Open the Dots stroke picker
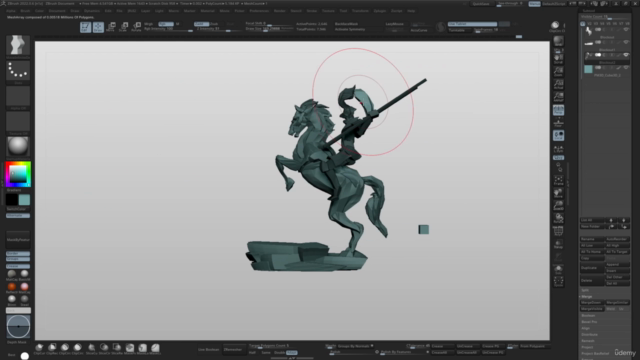The image size is (640, 360). 18,70
